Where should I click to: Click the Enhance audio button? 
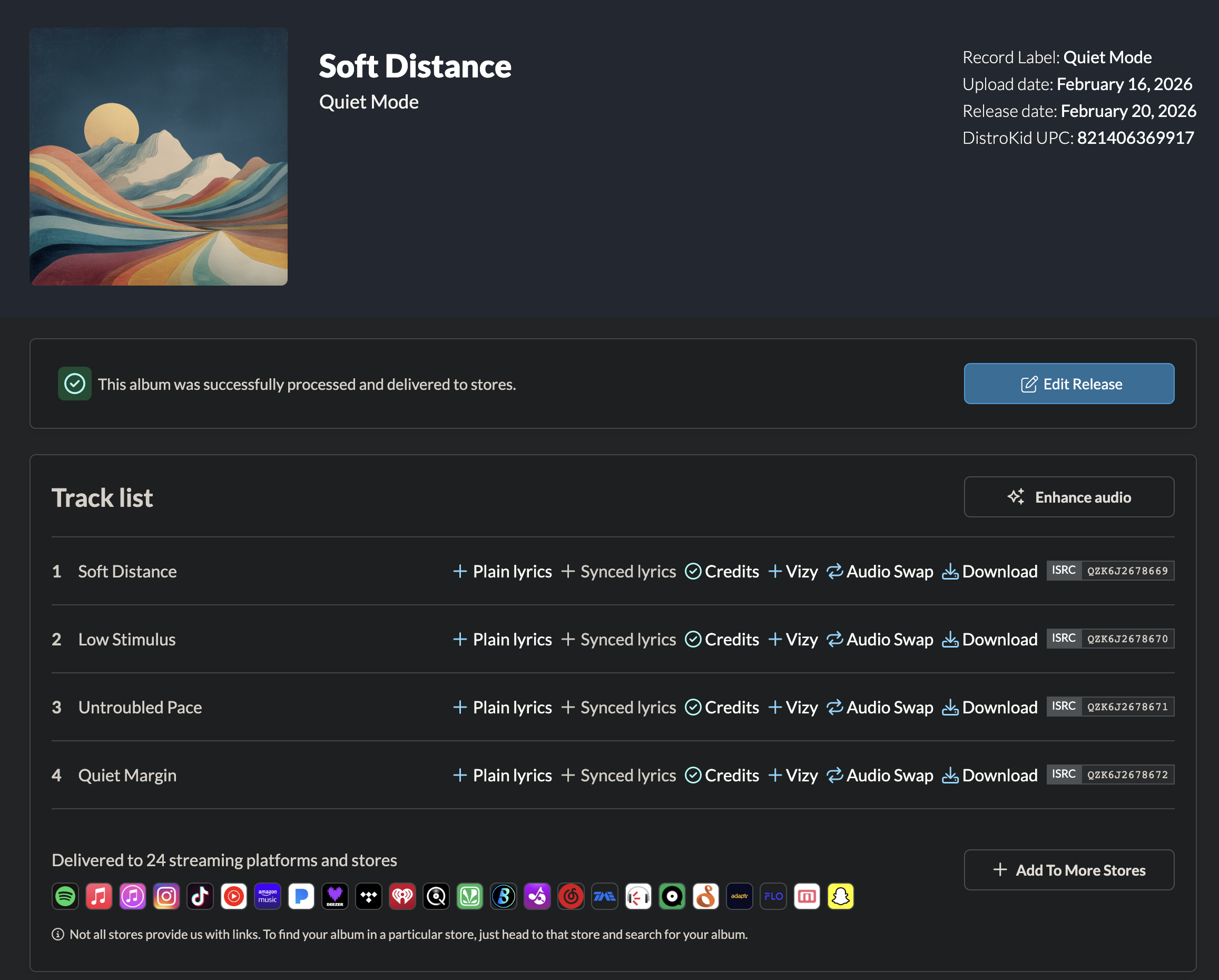1069,497
